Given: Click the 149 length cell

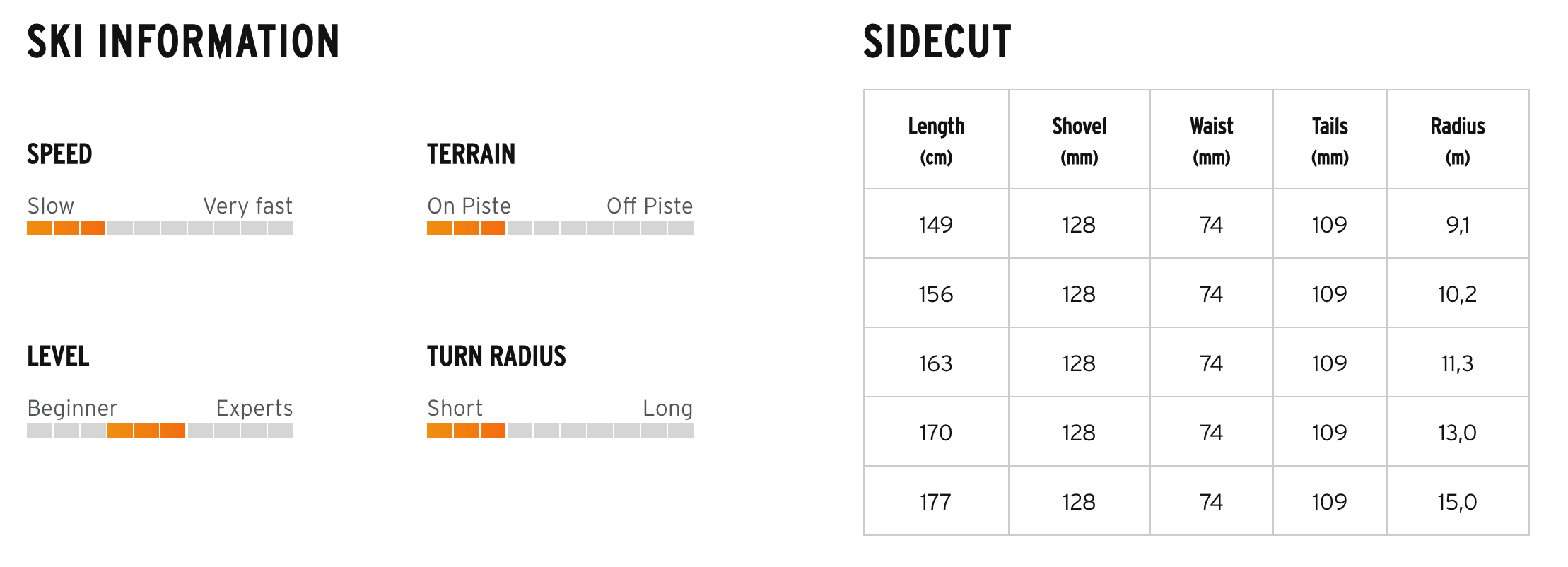Looking at the screenshot, I should [x=936, y=225].
